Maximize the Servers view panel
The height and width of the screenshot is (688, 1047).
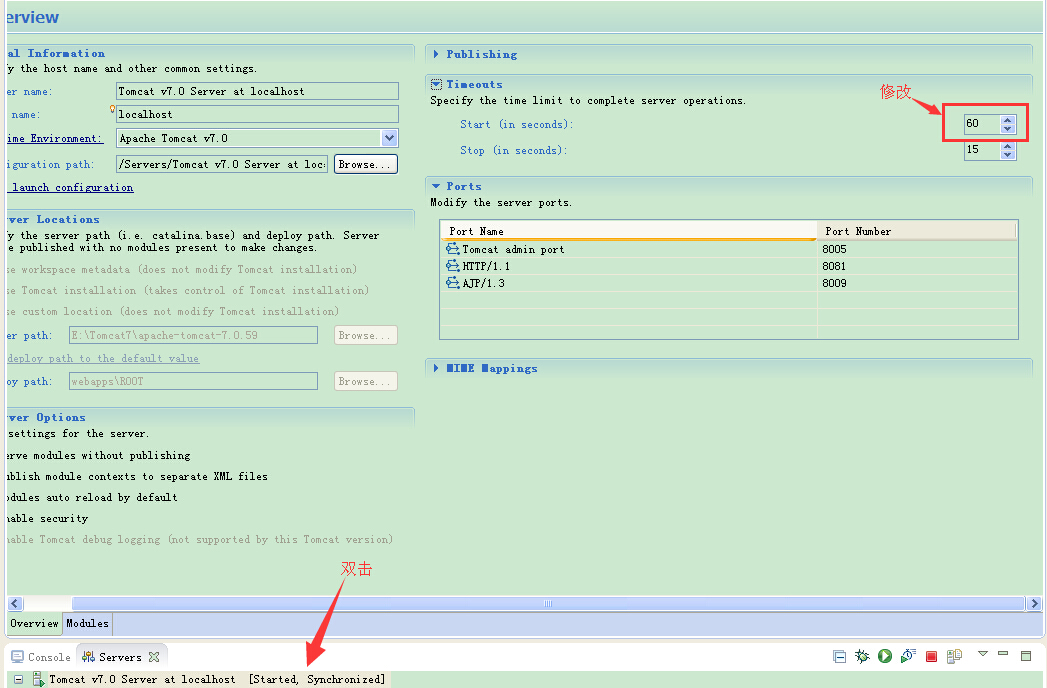point(1026,656)
